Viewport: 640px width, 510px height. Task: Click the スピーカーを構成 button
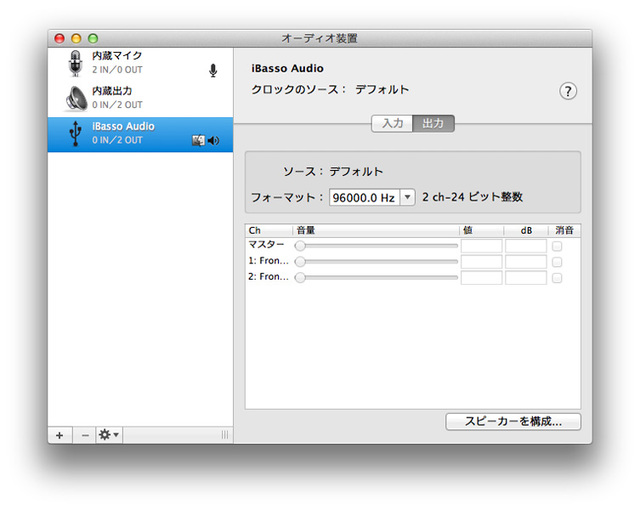point(513,422)
